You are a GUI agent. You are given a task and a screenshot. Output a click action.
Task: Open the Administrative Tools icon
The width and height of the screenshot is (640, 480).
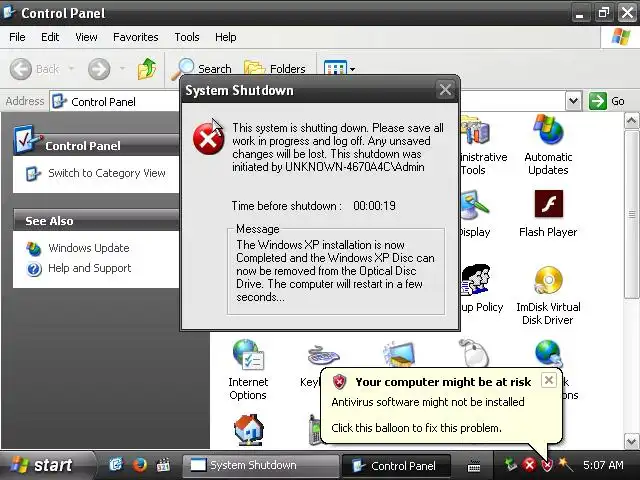pos(482,145)
